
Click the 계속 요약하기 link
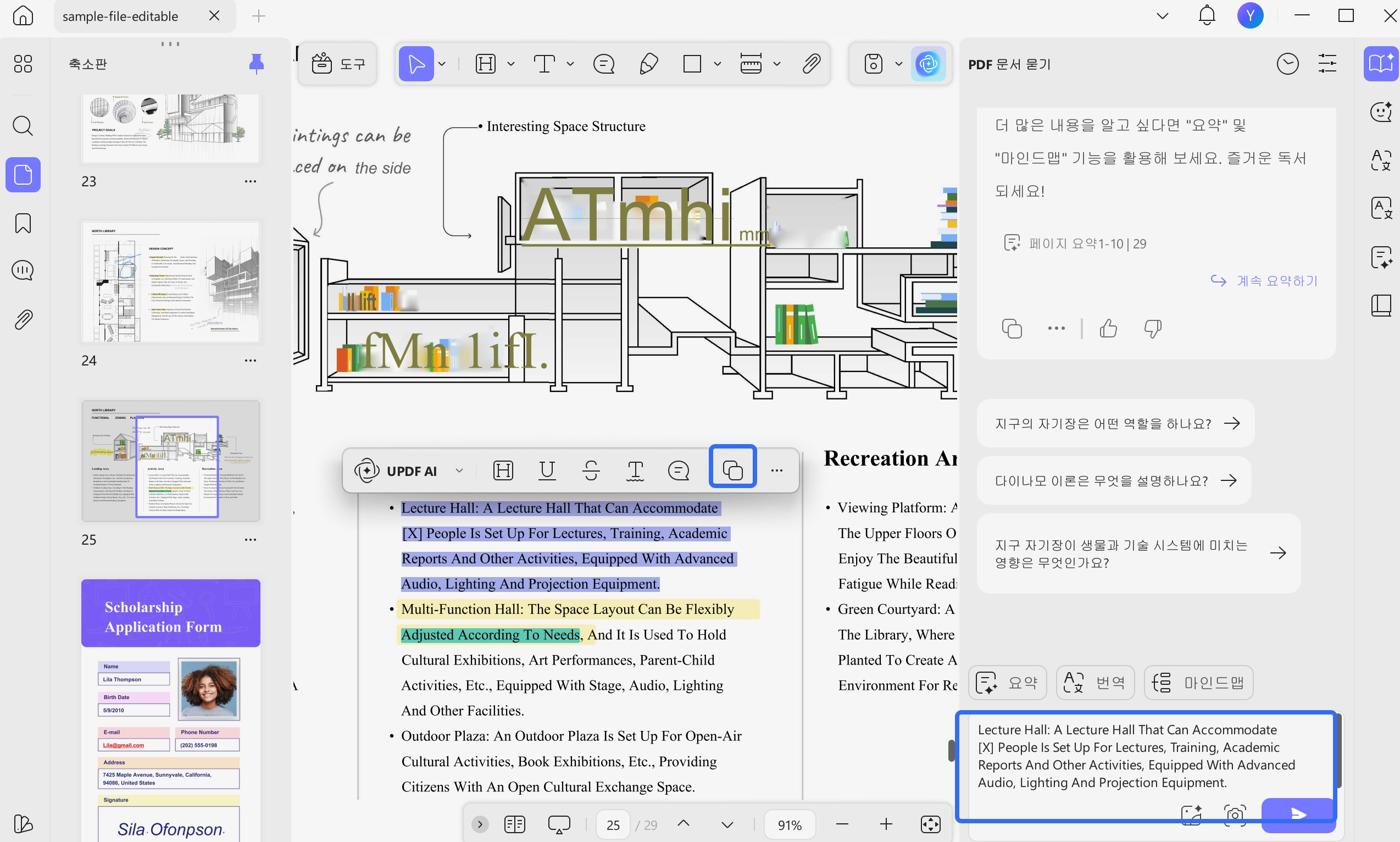coord(1264,280)
